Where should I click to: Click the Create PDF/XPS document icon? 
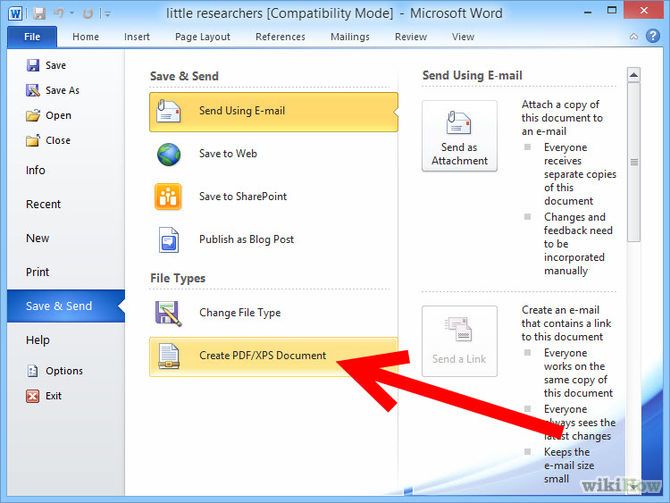point(169,356)
